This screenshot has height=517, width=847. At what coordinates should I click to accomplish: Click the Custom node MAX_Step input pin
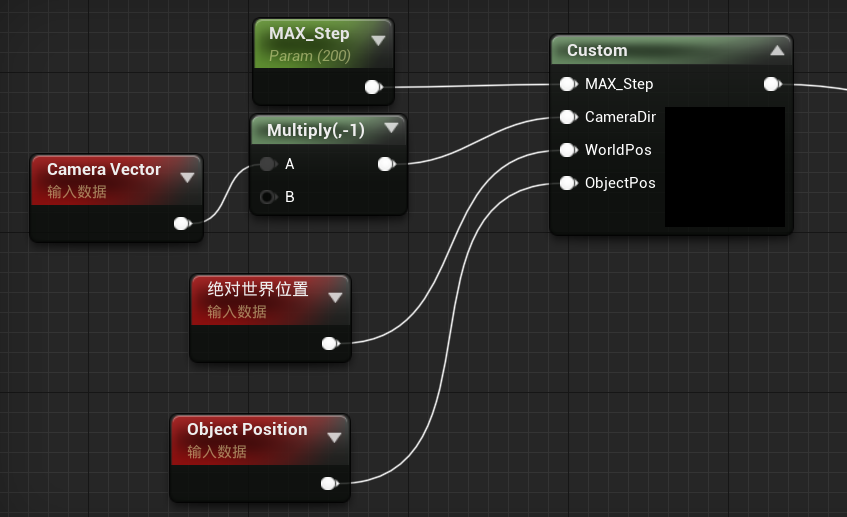pyautogui.click(x=568, y=84)
